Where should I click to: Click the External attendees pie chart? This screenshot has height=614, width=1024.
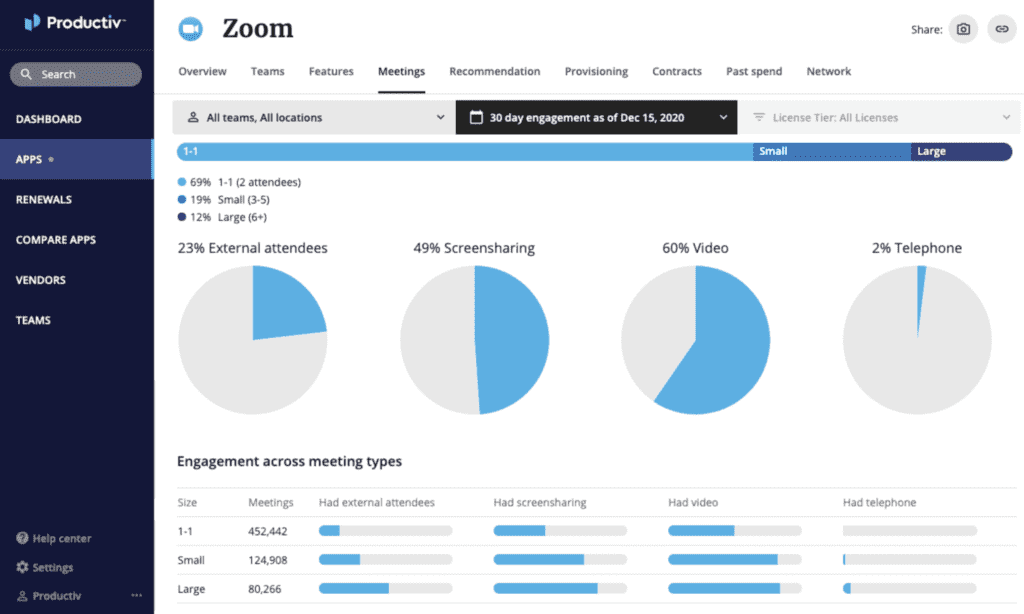click(253, 340)
